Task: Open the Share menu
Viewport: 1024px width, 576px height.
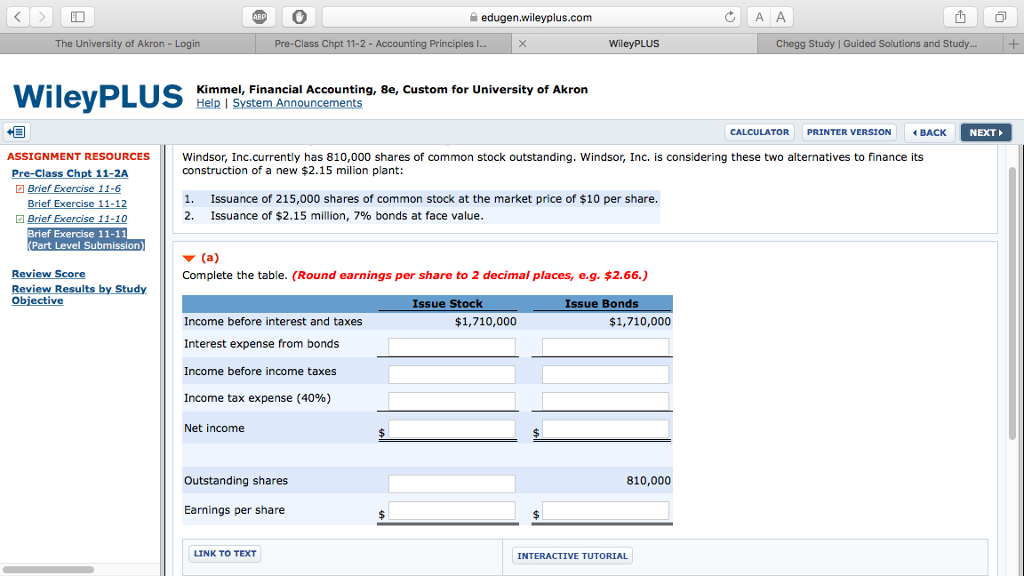Action: tap(960, 17)
